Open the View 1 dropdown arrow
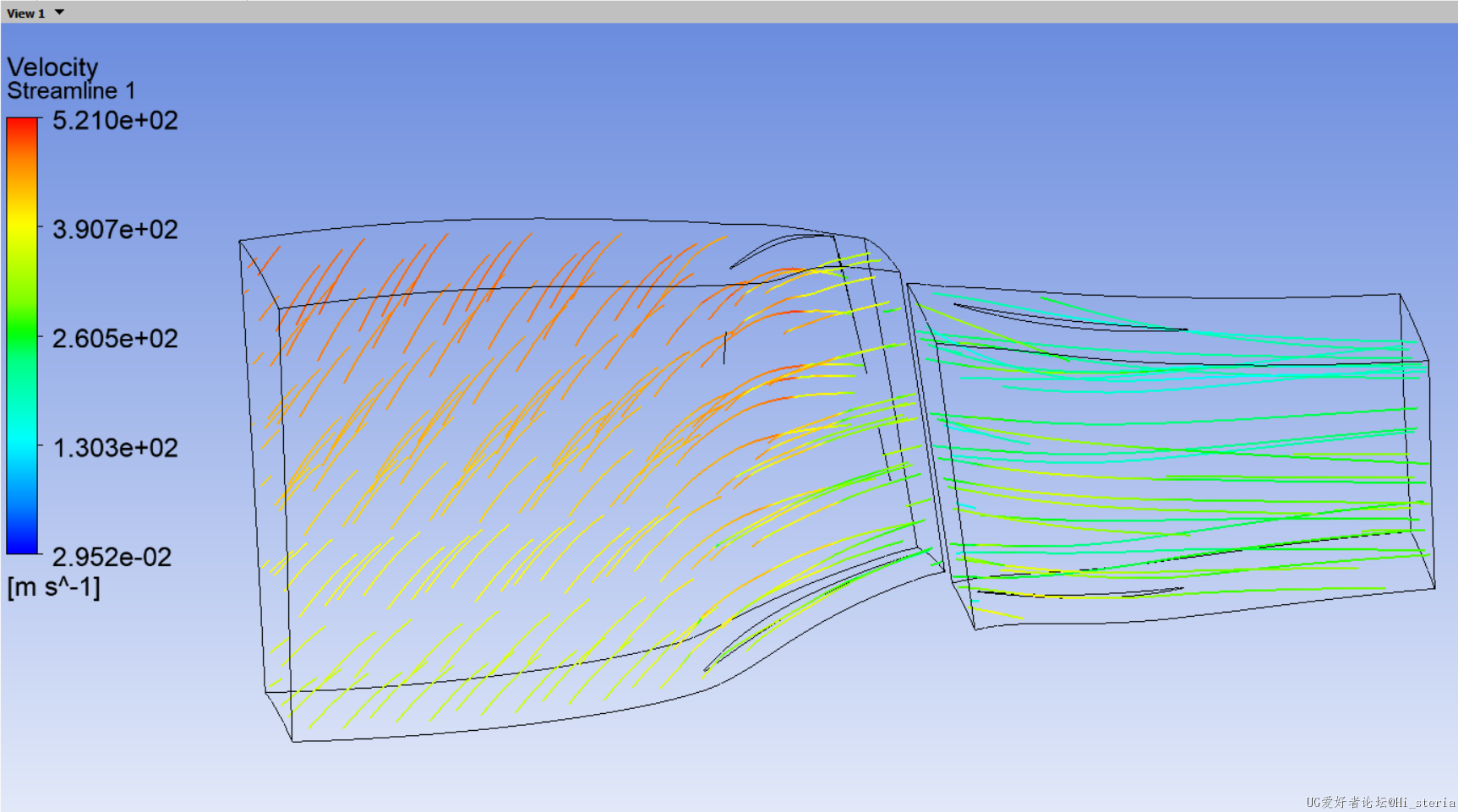 (59, 13)
